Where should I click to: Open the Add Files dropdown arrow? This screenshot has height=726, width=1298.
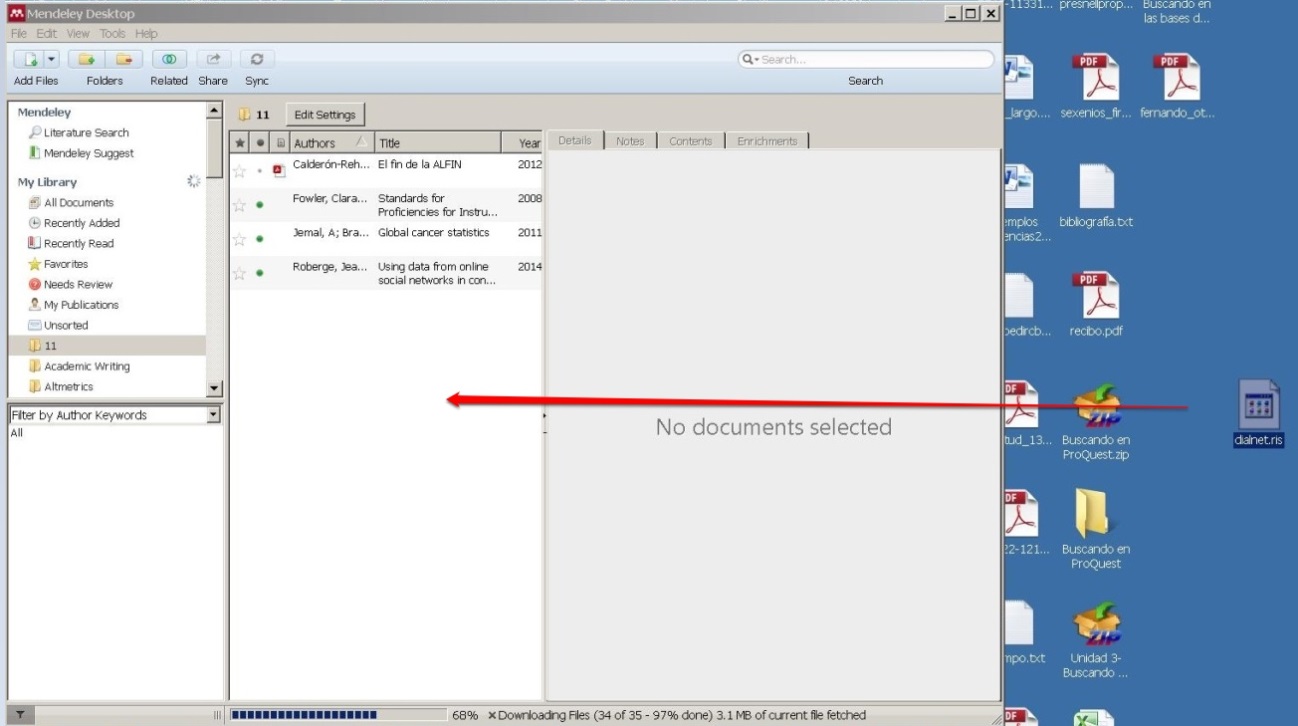pyautogui.click(x=52, y=60)
